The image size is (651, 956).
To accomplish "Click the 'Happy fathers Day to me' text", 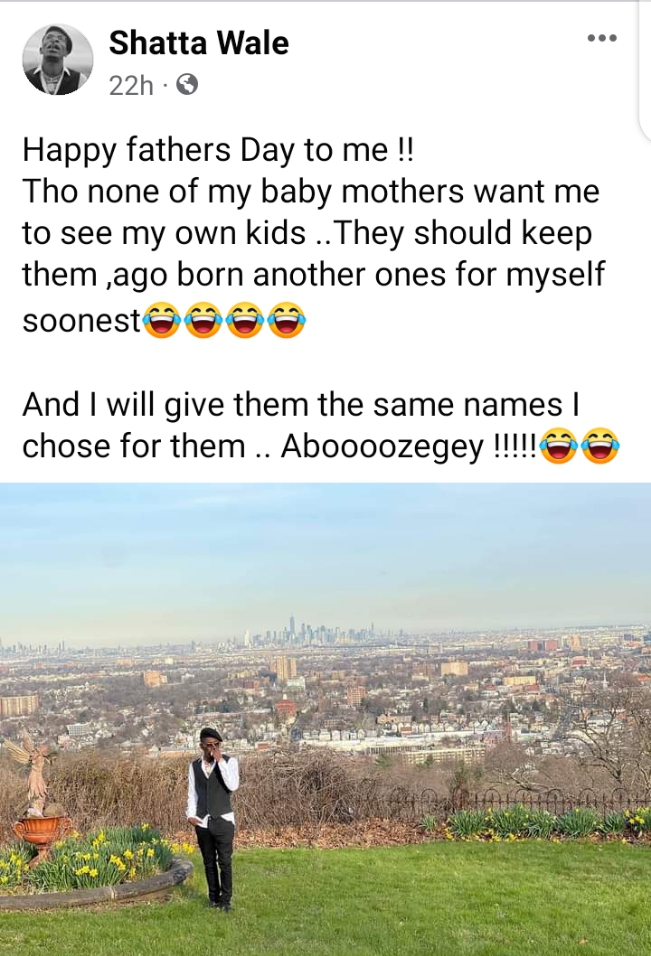I will click(x=218, y=151).
